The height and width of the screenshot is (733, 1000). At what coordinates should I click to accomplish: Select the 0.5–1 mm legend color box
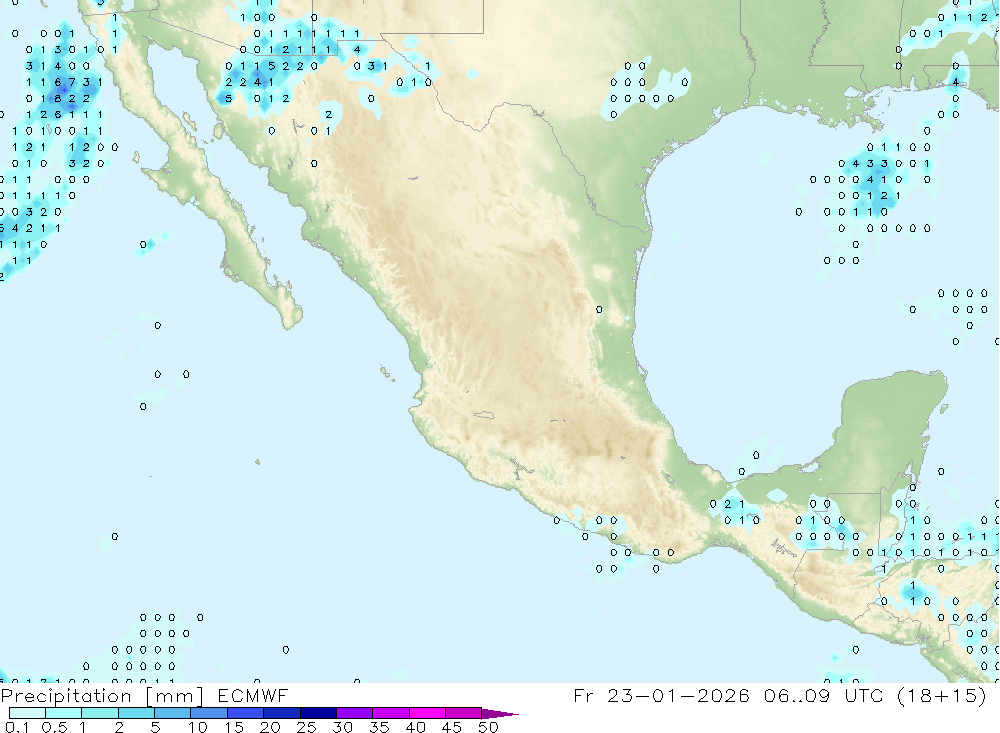64,713
